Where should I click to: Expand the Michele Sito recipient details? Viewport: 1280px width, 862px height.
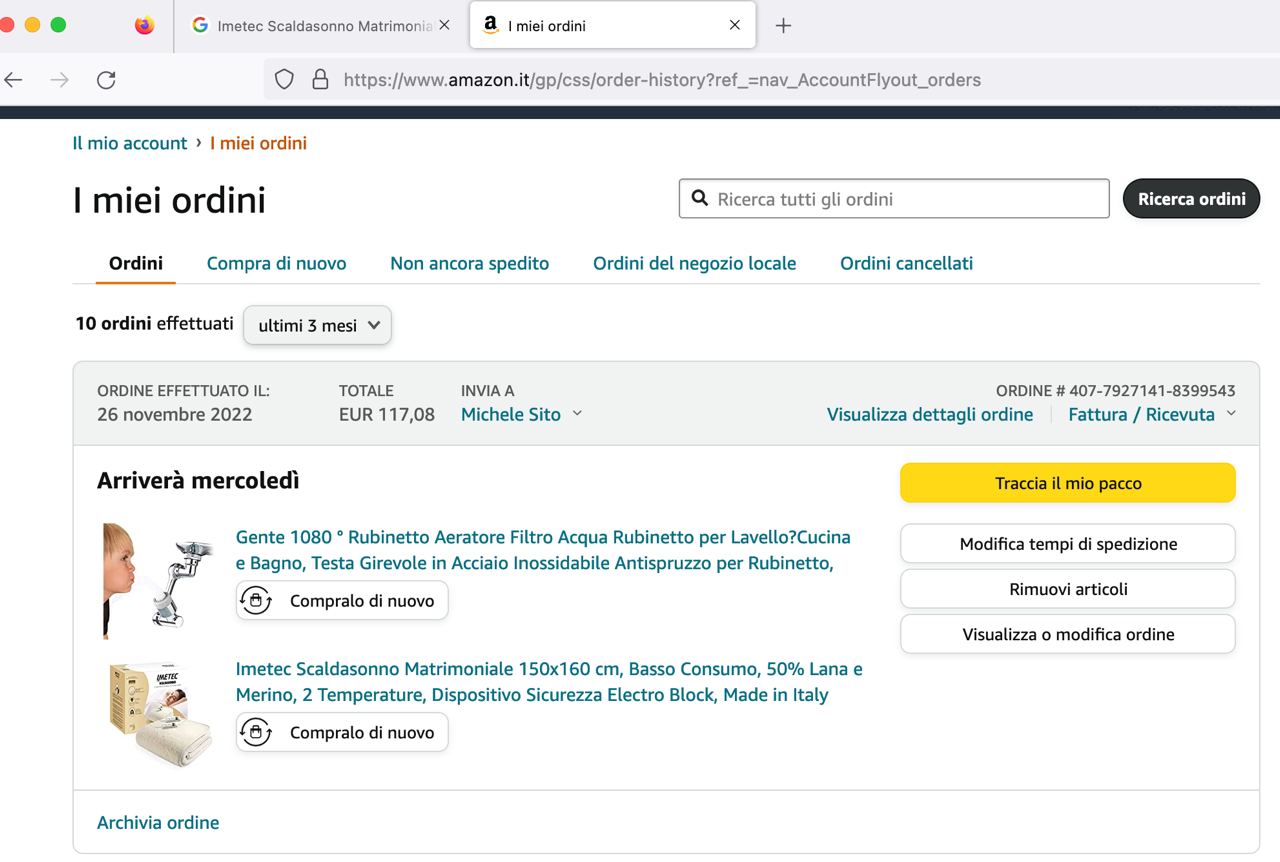(522, 414)
